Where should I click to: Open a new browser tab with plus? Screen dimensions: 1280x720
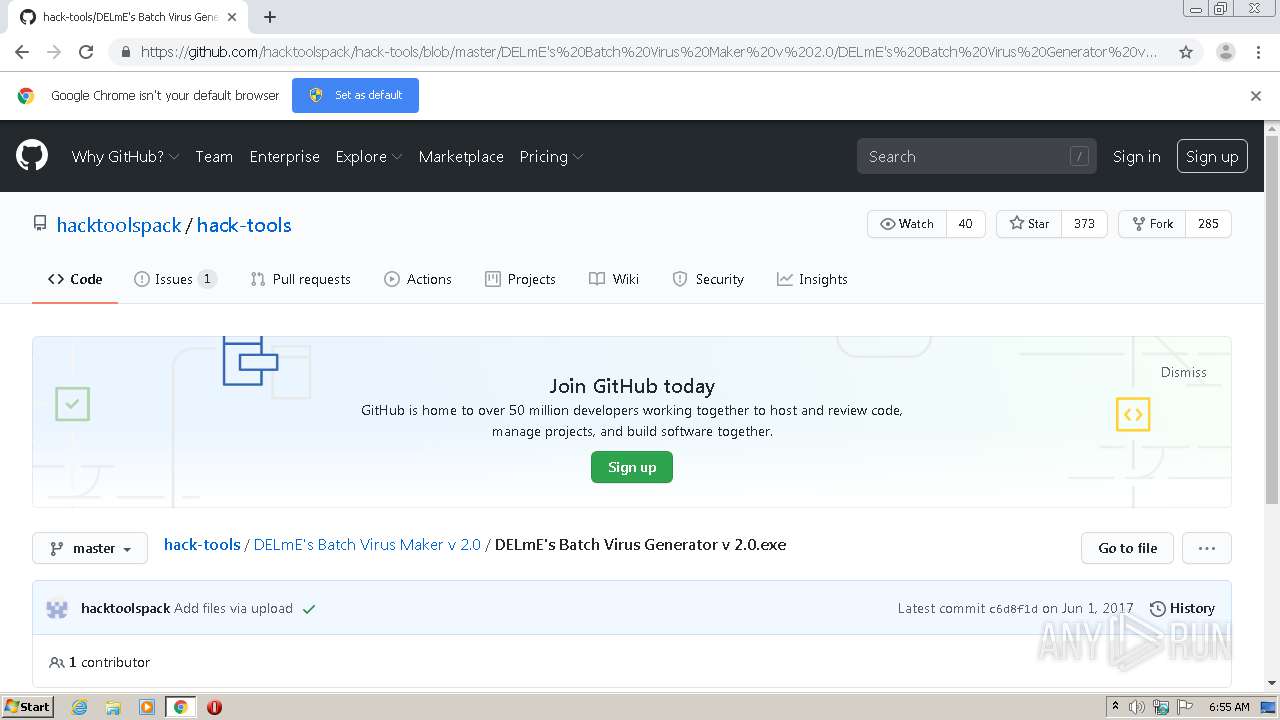pos(270,17)
